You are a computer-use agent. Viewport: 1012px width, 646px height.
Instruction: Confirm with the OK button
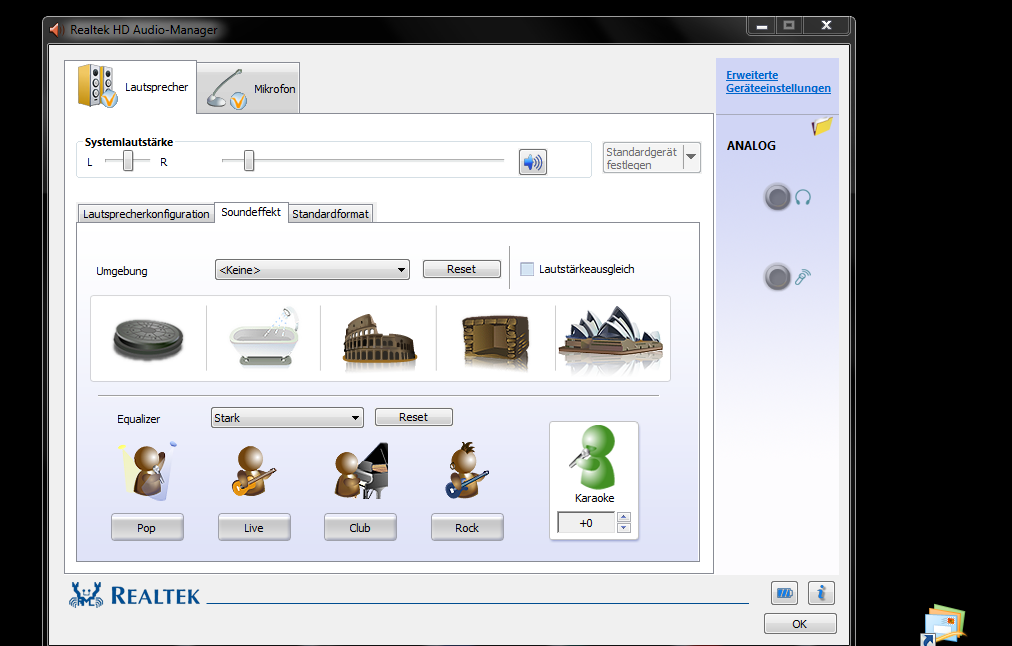tap(800, 623)
